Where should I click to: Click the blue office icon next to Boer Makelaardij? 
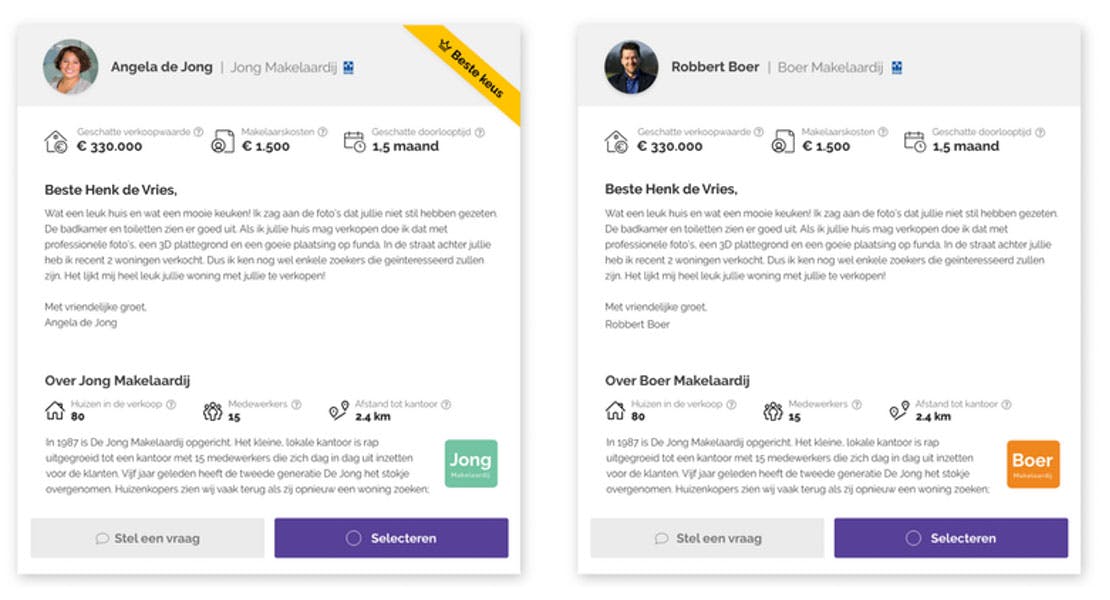[x=899, y=66]
